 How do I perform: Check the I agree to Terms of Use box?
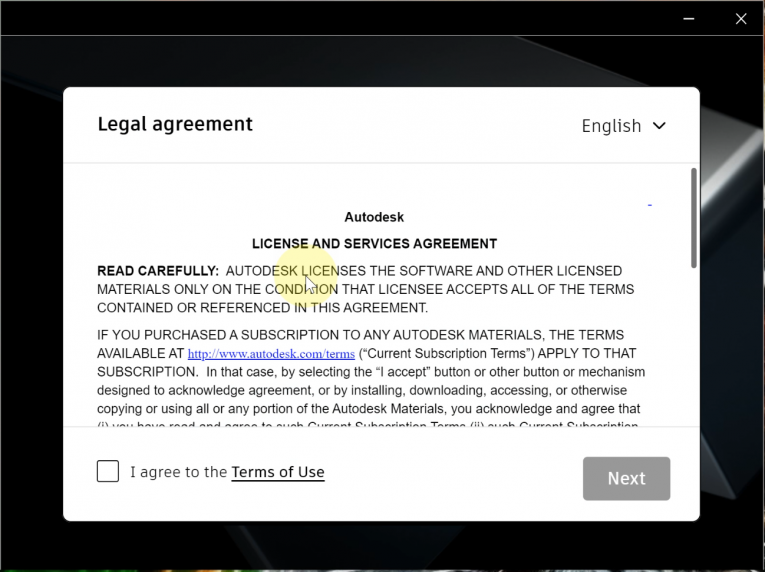[108, 471]
